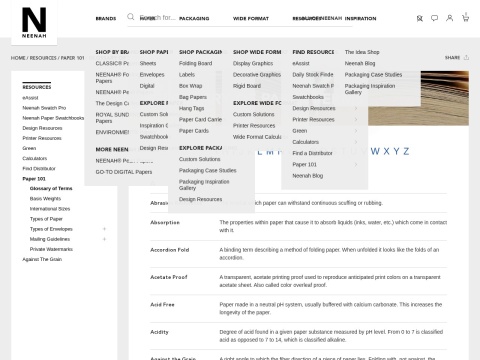Open Neenah Swatch Pro in sidebar
The height and width of the screenshot is (360, 480).
pyautogui.click(x=44, y=108)
